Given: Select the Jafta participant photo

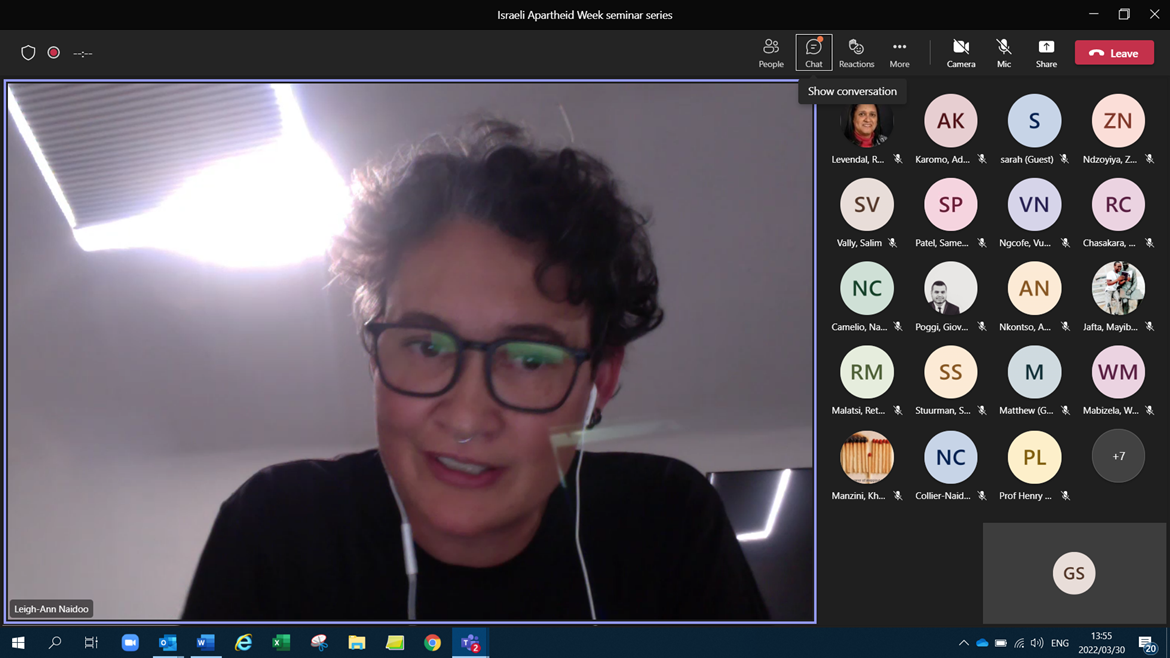Looking at the screenshot, I should [1118, 288].
